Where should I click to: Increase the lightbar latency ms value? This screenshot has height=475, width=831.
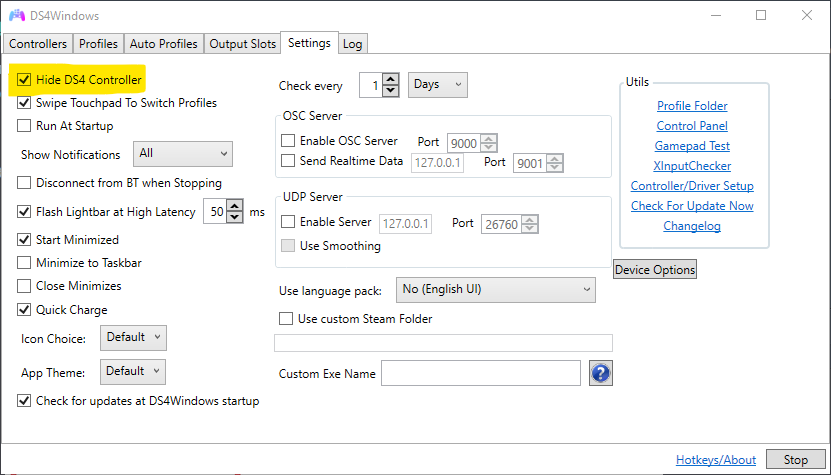click(235, 206)
